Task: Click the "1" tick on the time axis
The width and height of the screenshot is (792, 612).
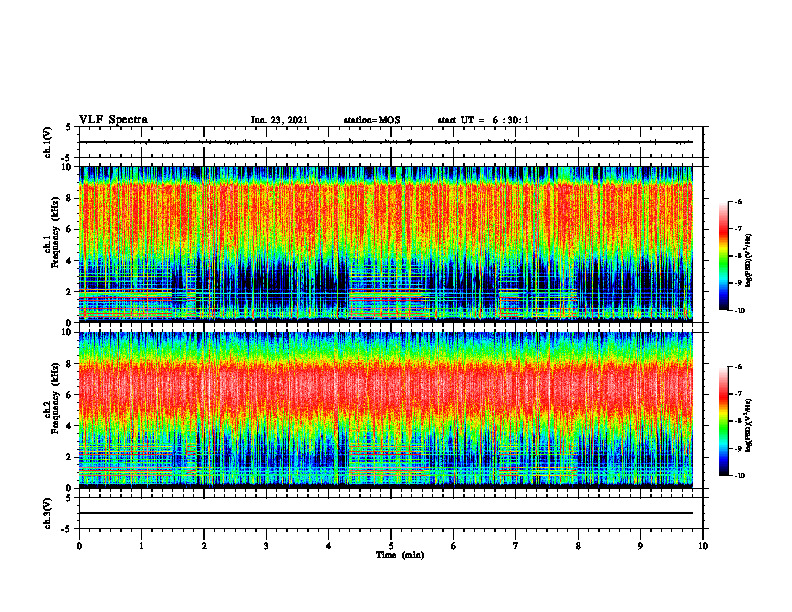Action: click(141, 546)
